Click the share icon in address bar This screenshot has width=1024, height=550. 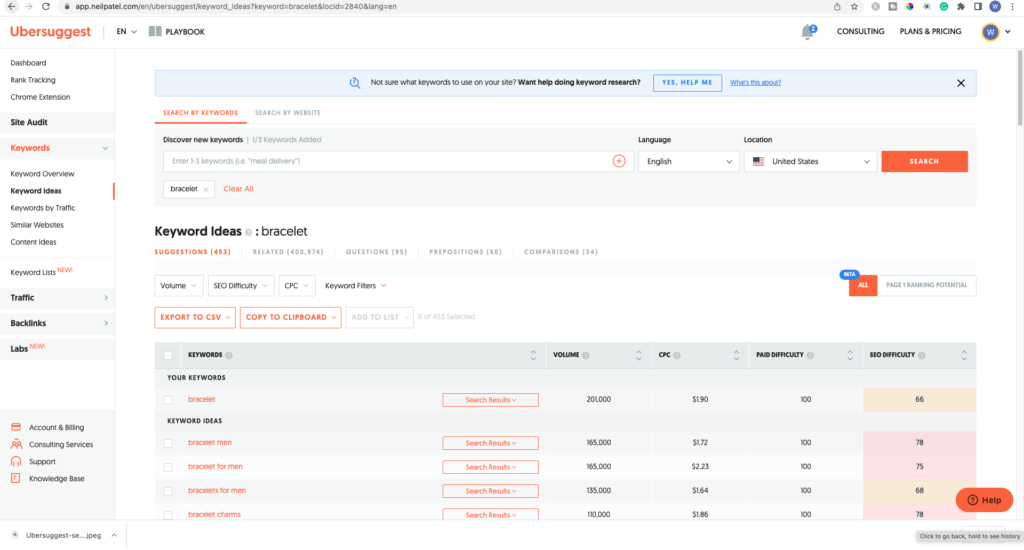click(837, 7)
